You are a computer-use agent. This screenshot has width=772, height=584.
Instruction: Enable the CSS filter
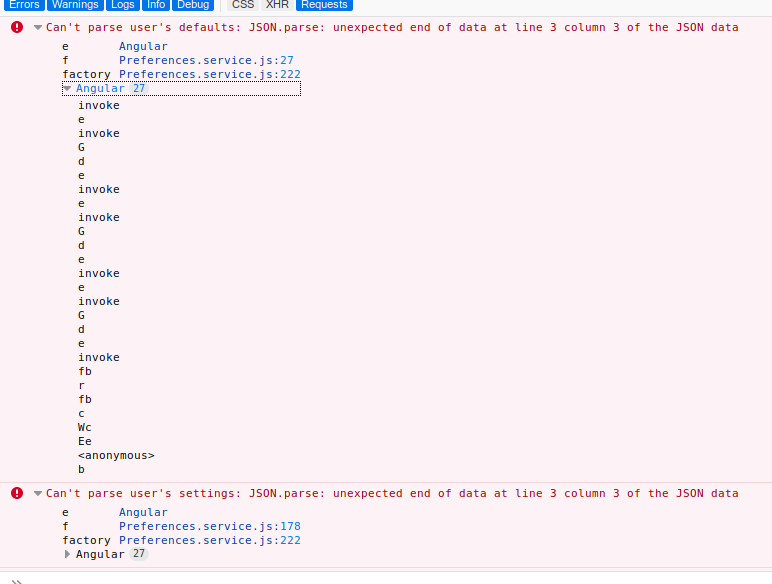tap(243, 5)
